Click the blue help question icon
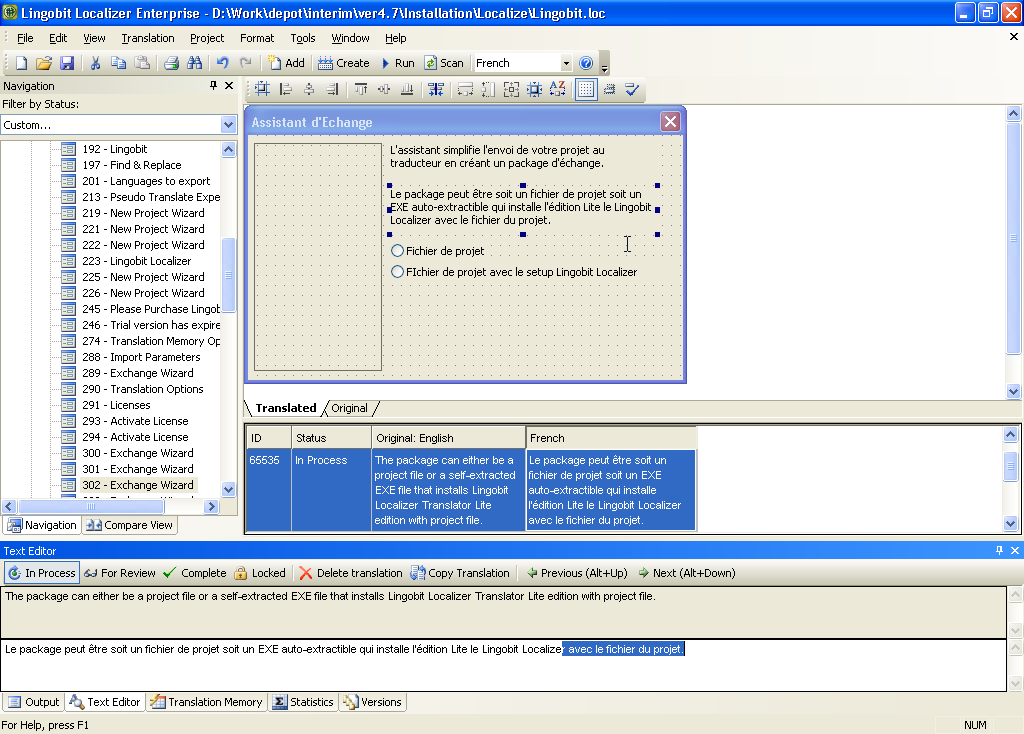Screen dimensions: 1024x734 tap(586, 63)
